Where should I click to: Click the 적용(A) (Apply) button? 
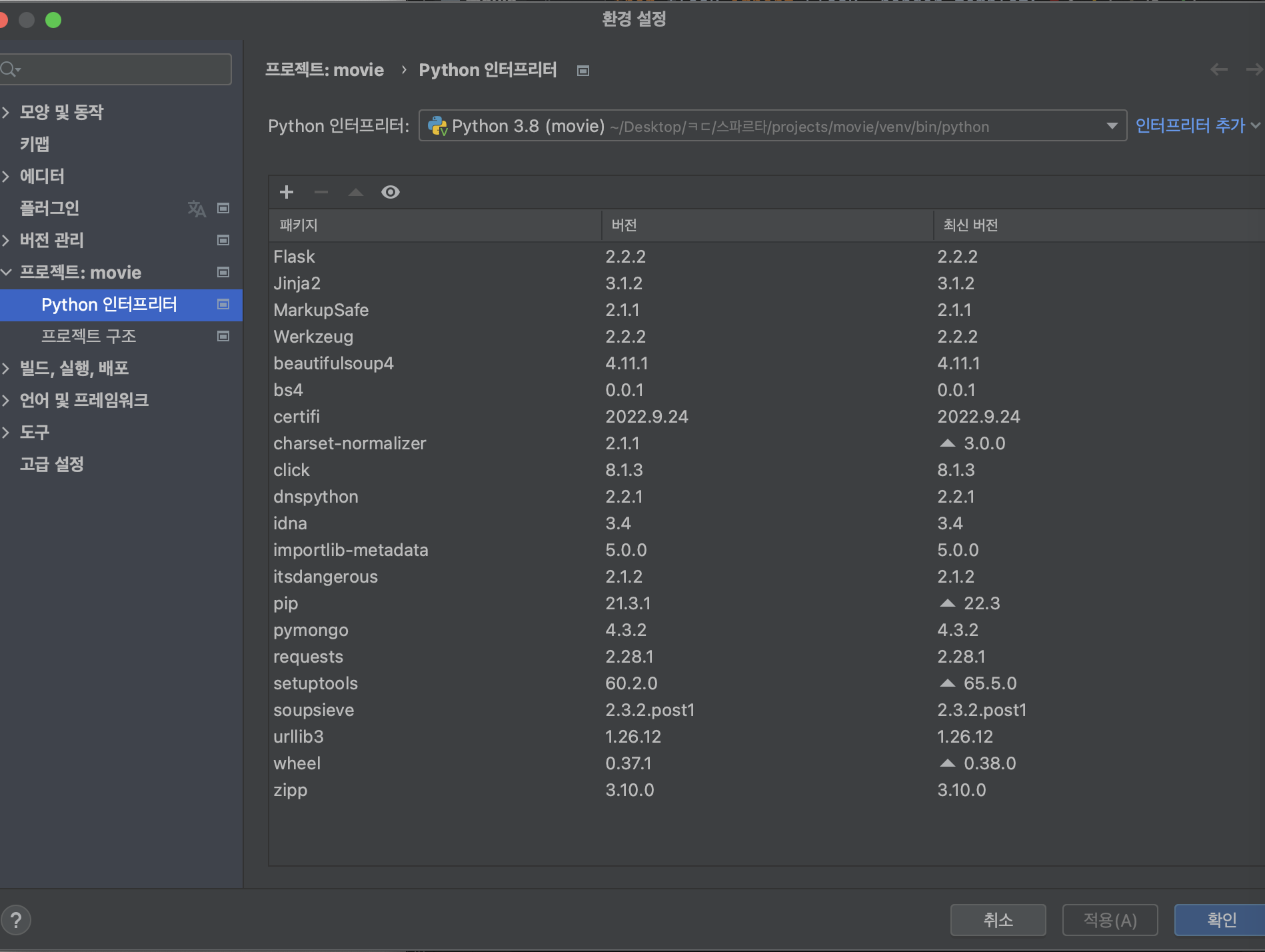pyautogui.click(x=1110, y=920)
